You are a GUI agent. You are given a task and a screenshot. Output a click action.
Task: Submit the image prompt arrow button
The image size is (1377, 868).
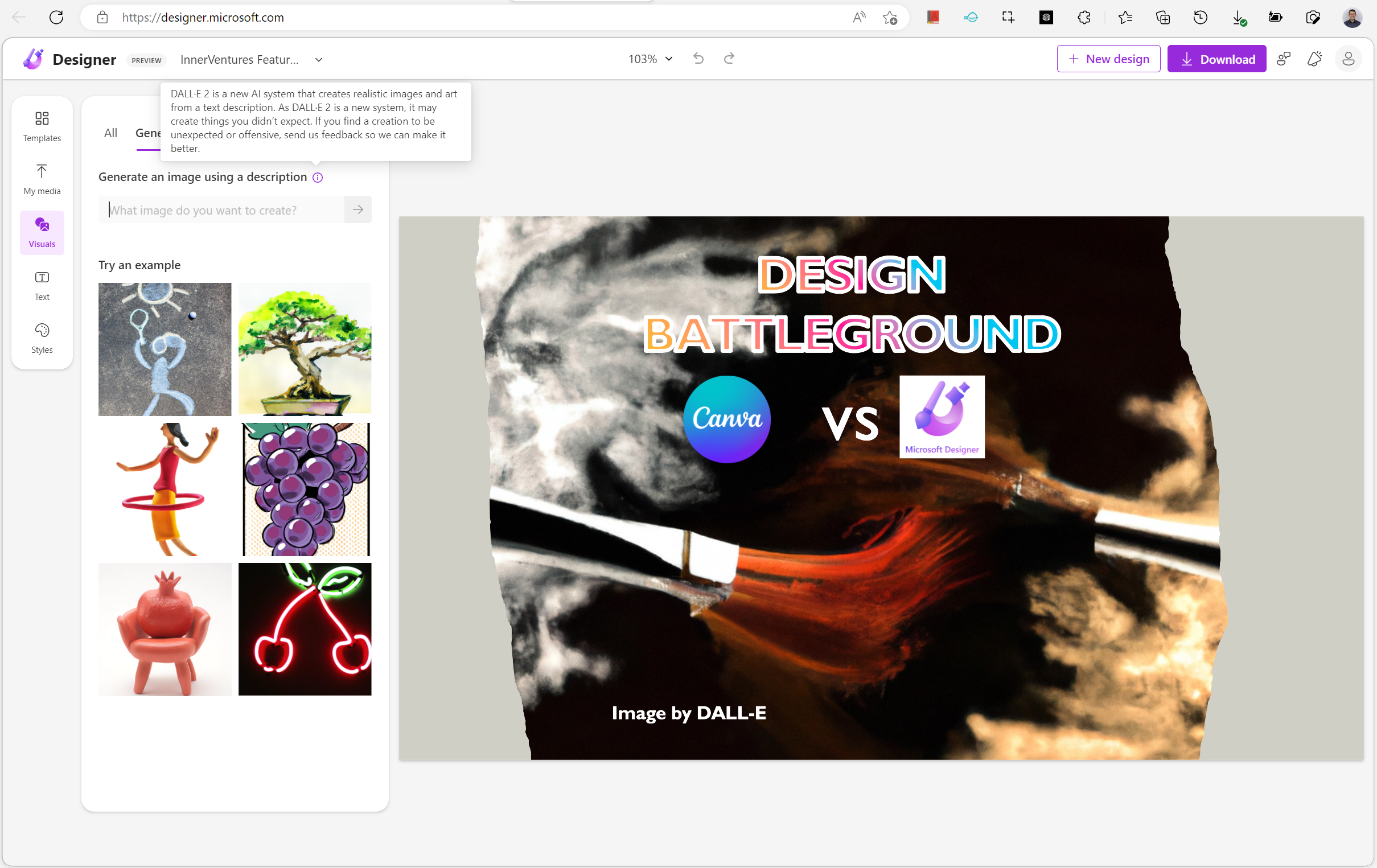pos(358,210)
